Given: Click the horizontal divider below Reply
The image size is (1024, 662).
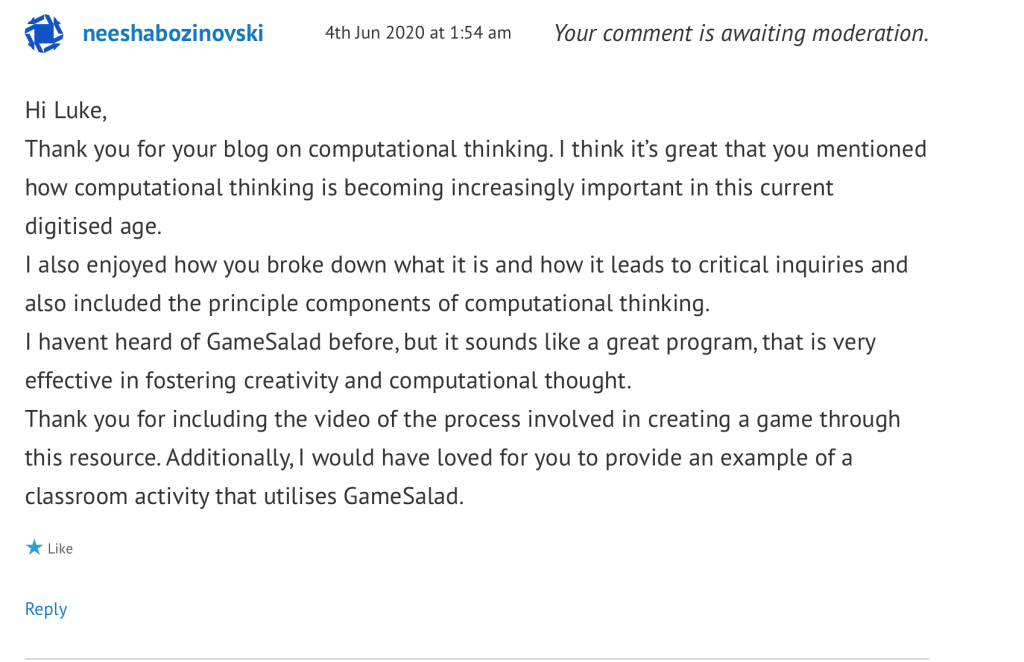Looking at the screenshot, I should coord(476,658).
